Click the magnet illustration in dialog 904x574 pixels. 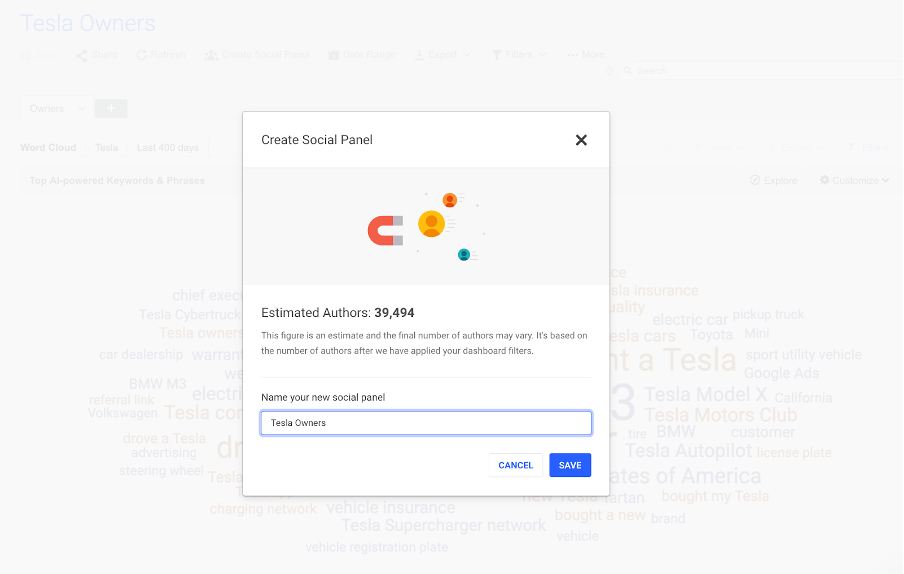(385, 231)
